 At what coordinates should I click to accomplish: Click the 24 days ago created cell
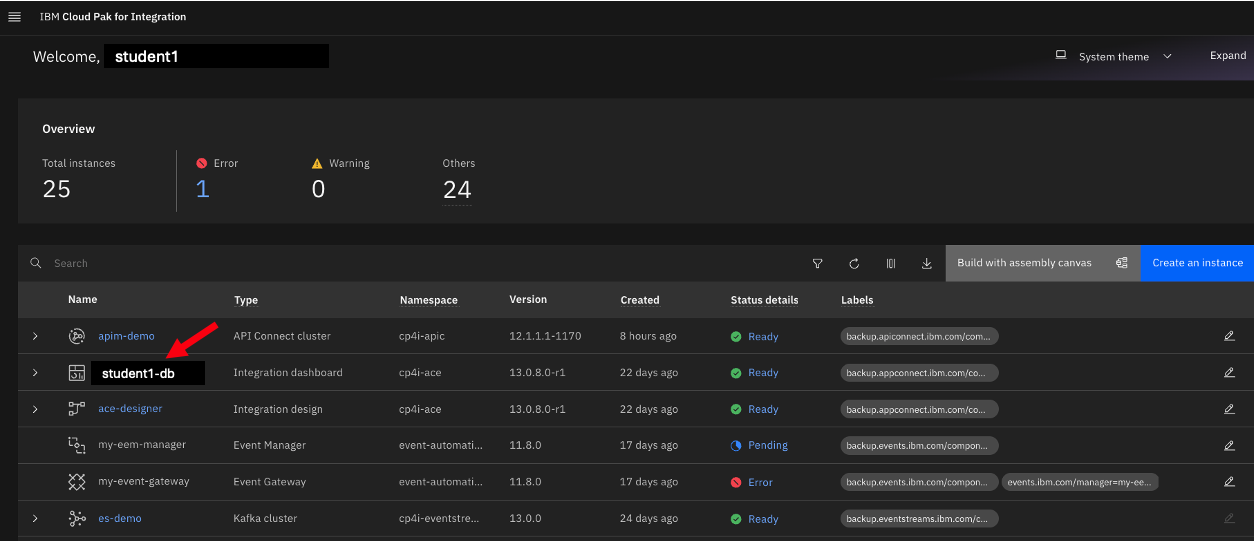point(649,518)
